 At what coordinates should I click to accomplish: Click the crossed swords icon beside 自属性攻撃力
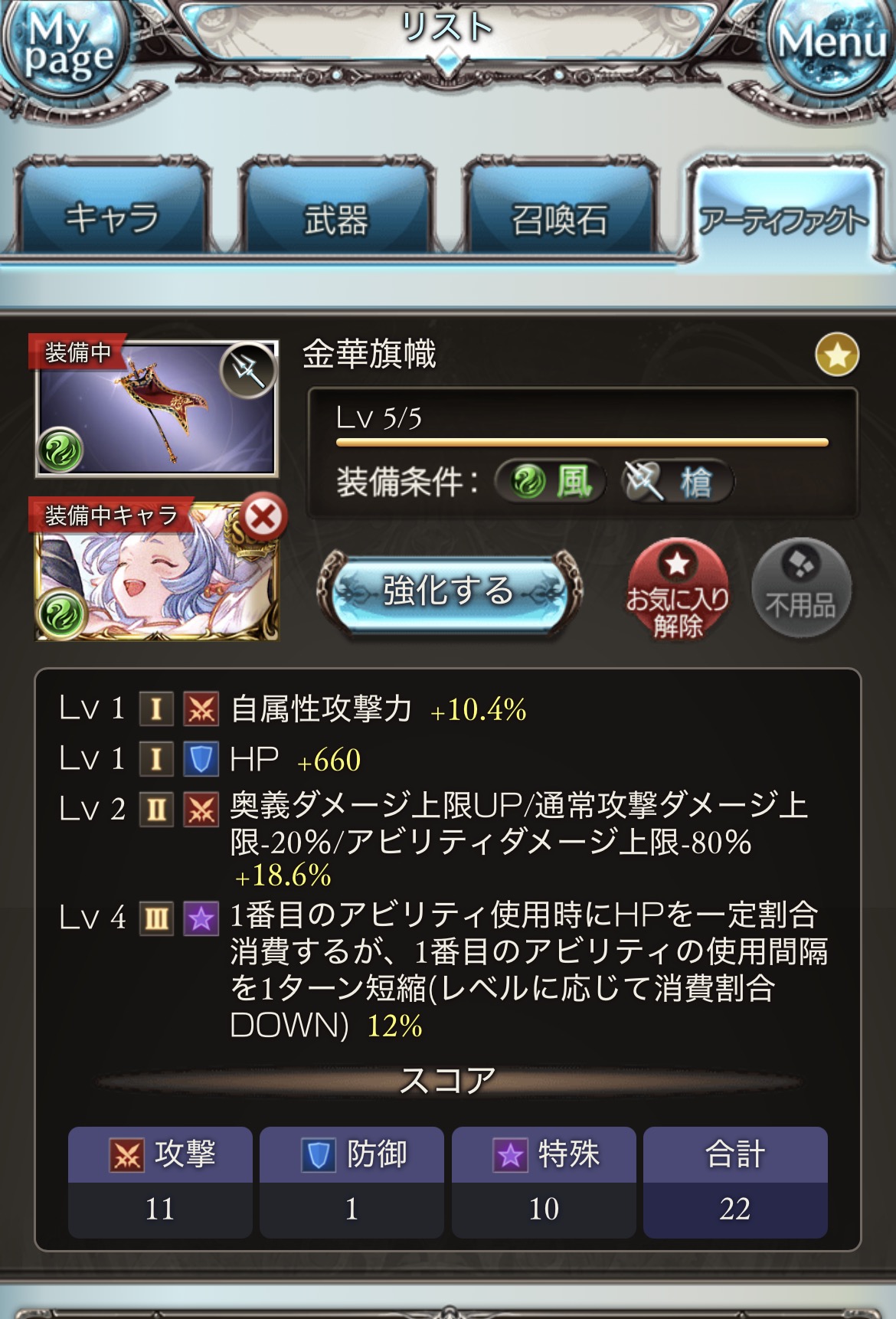coord(201,709)
